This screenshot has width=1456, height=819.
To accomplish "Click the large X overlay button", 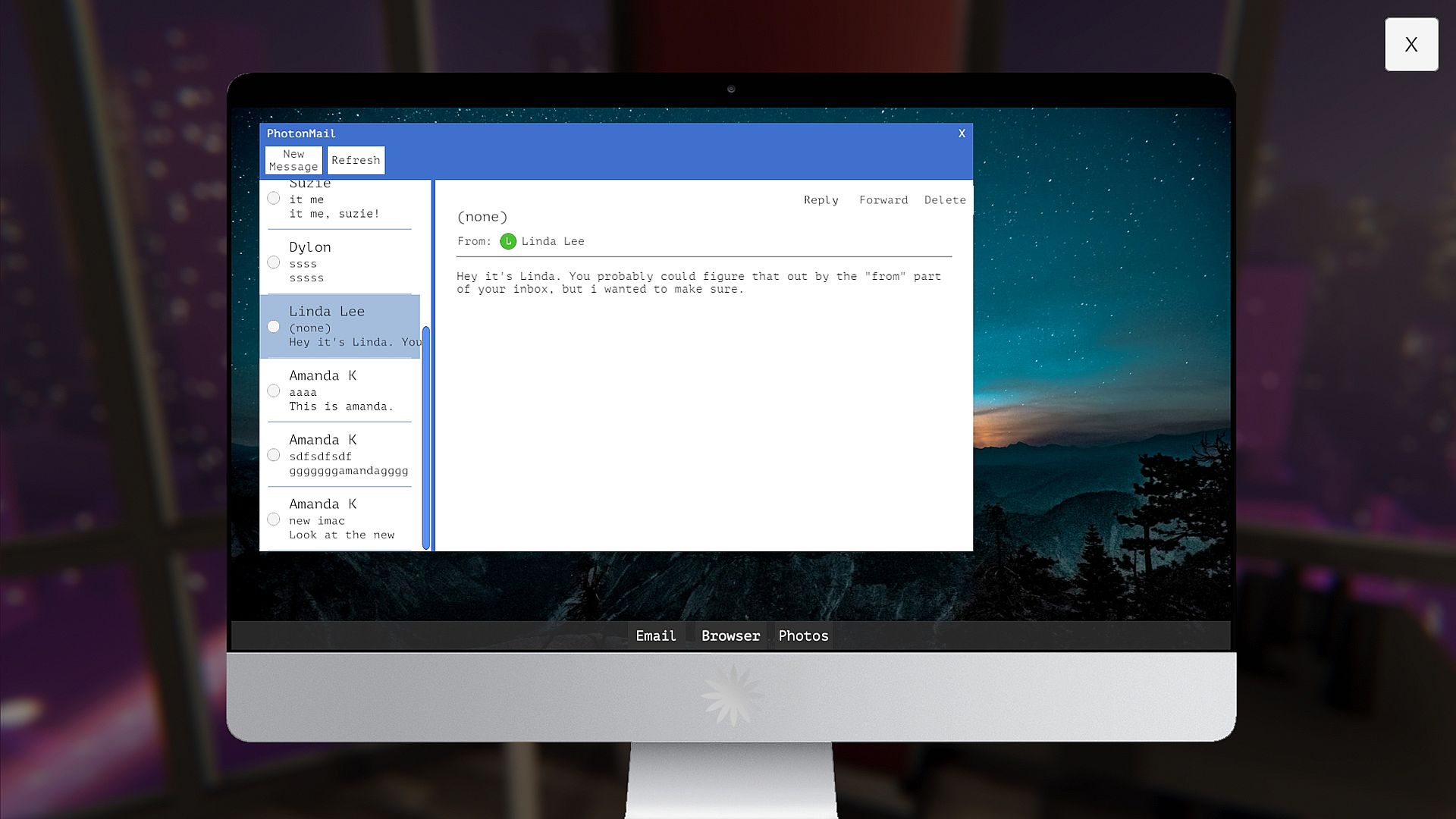I will (x=1410, y=45).
